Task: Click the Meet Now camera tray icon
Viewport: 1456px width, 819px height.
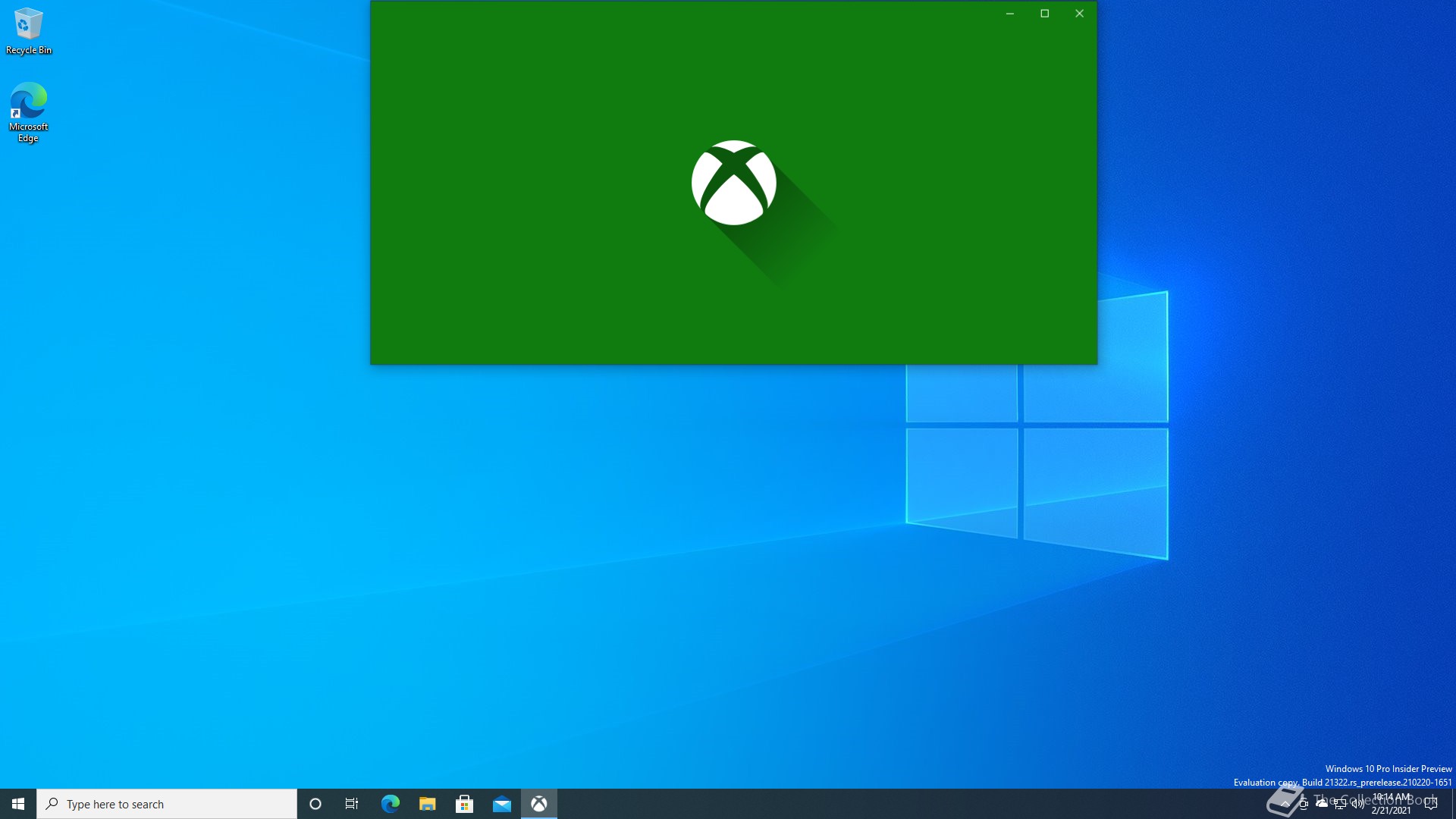Action: click(1303, 804)
